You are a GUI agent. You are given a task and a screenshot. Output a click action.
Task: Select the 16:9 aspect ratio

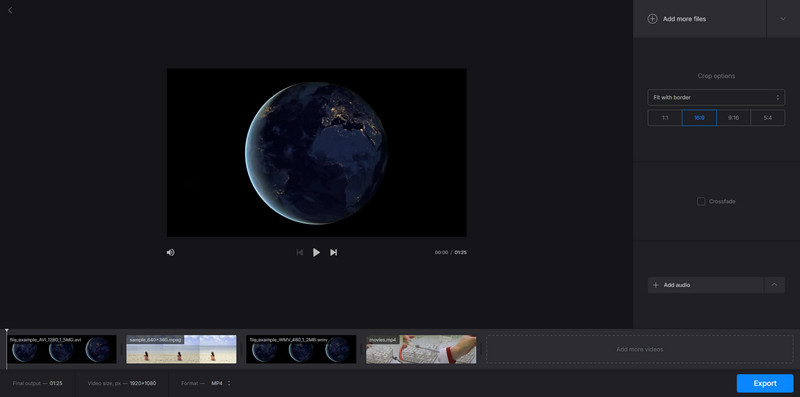point(699,117)
